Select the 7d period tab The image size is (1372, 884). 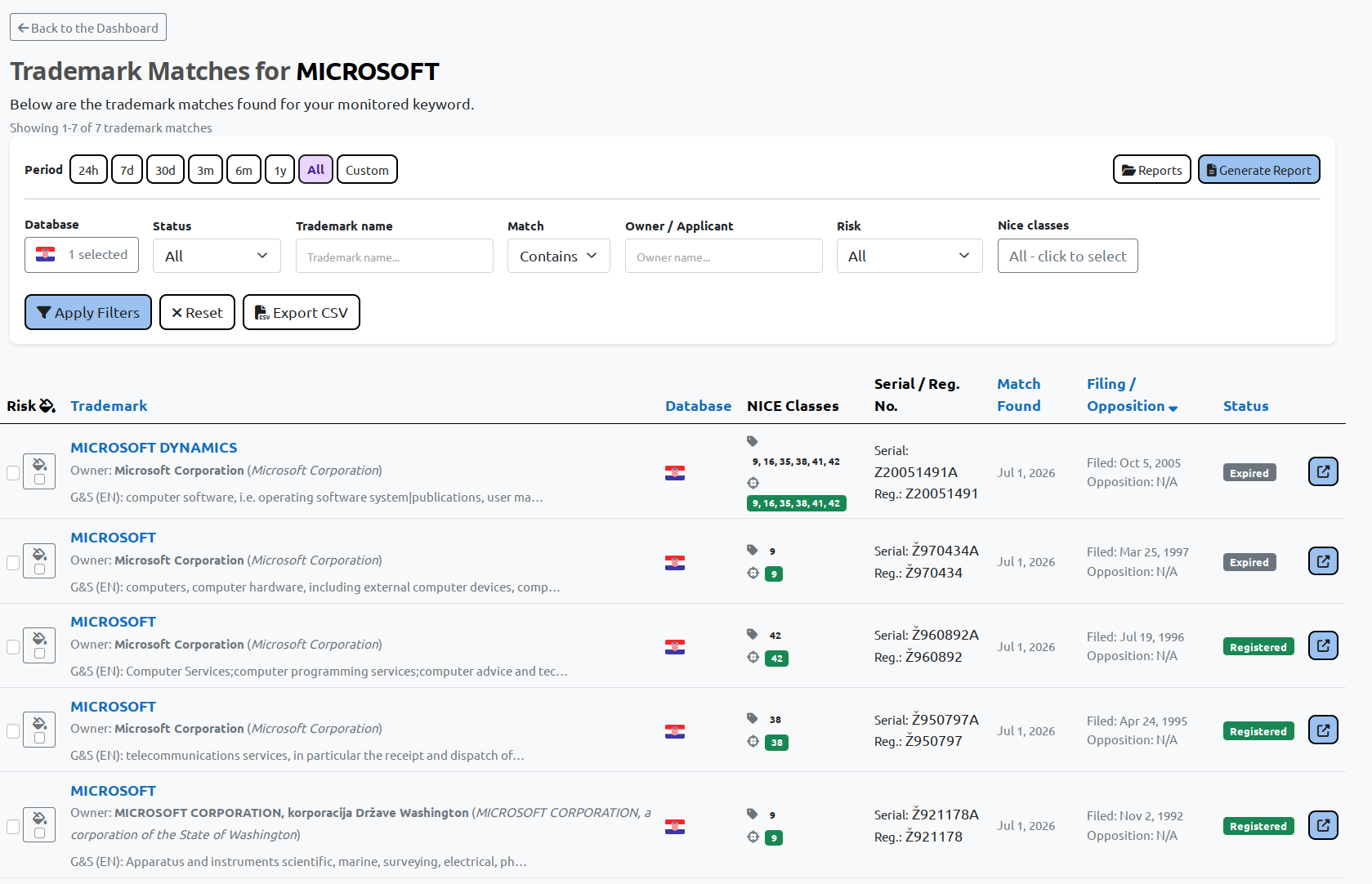coord(127,170)
